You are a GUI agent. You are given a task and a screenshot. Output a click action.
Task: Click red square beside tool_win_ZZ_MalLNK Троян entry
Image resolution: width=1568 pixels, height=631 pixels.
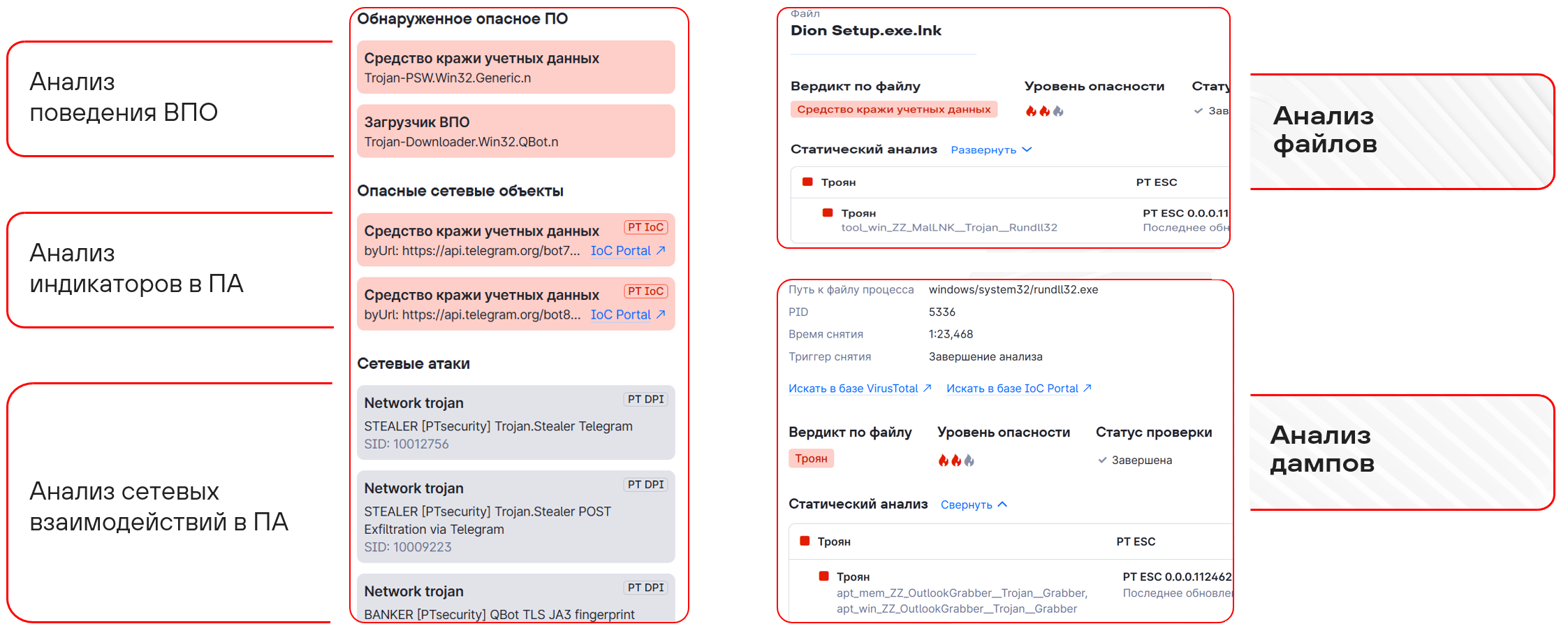(828, 213)
